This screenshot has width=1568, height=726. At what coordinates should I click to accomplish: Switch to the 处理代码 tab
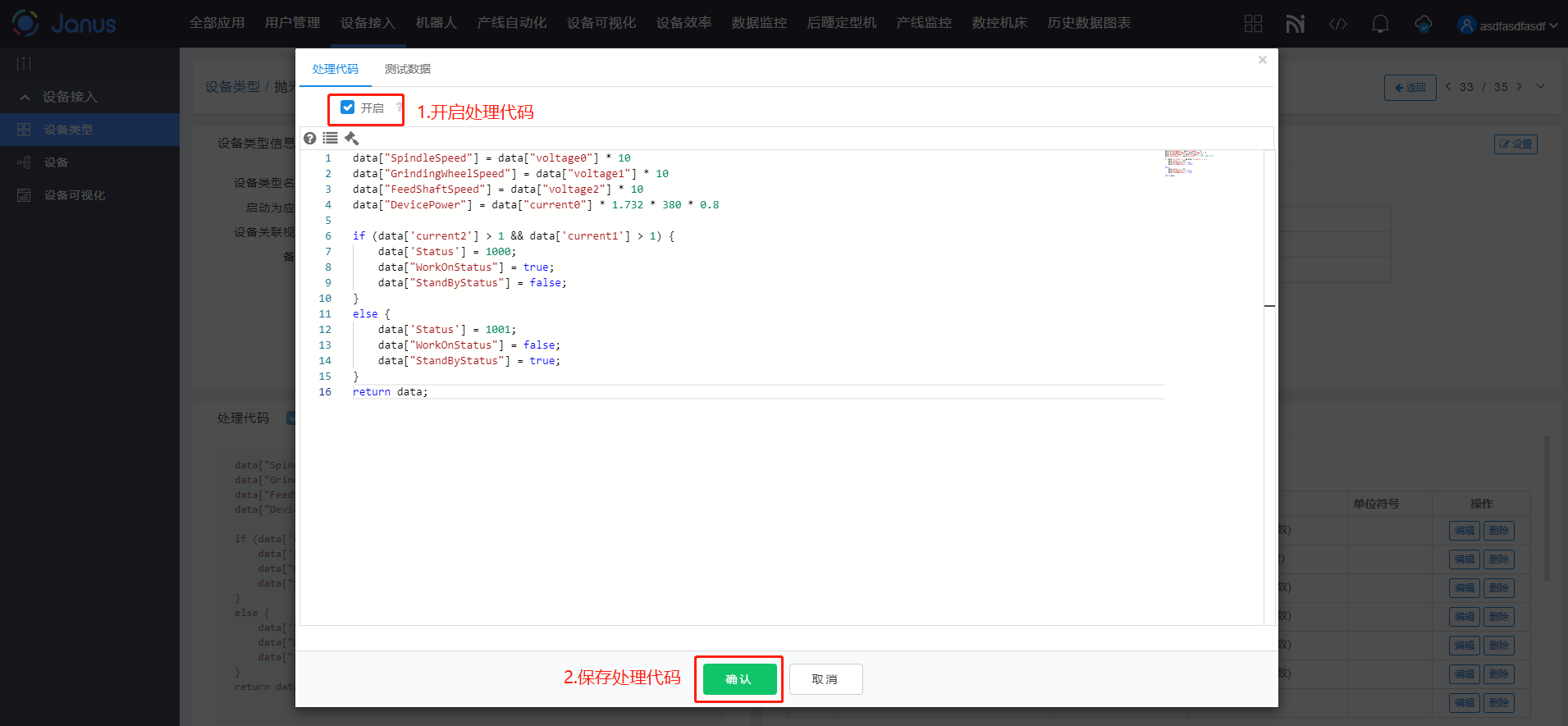tap(336, 69)
